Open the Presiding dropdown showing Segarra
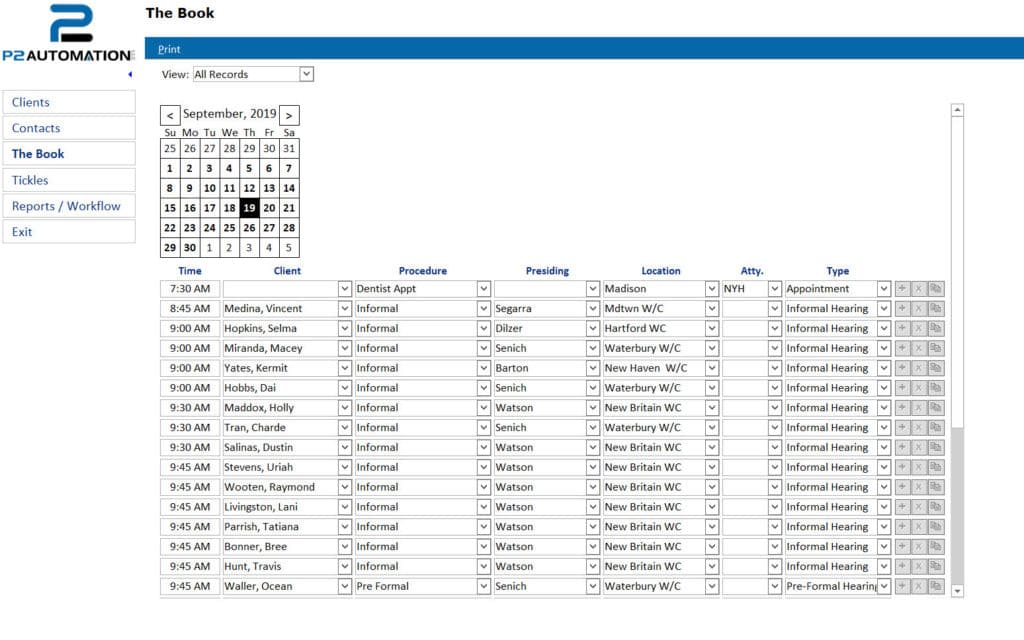 pos(592,308)
